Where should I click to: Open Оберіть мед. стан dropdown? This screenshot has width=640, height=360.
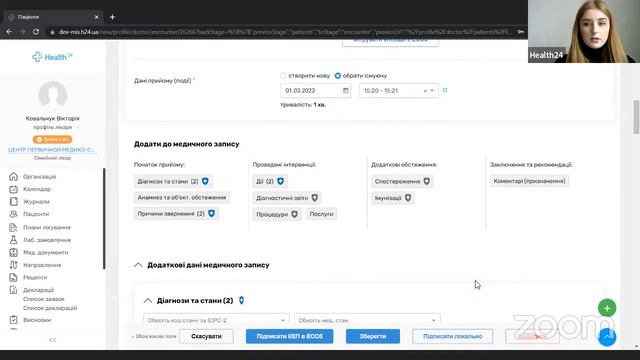(367, 320)
